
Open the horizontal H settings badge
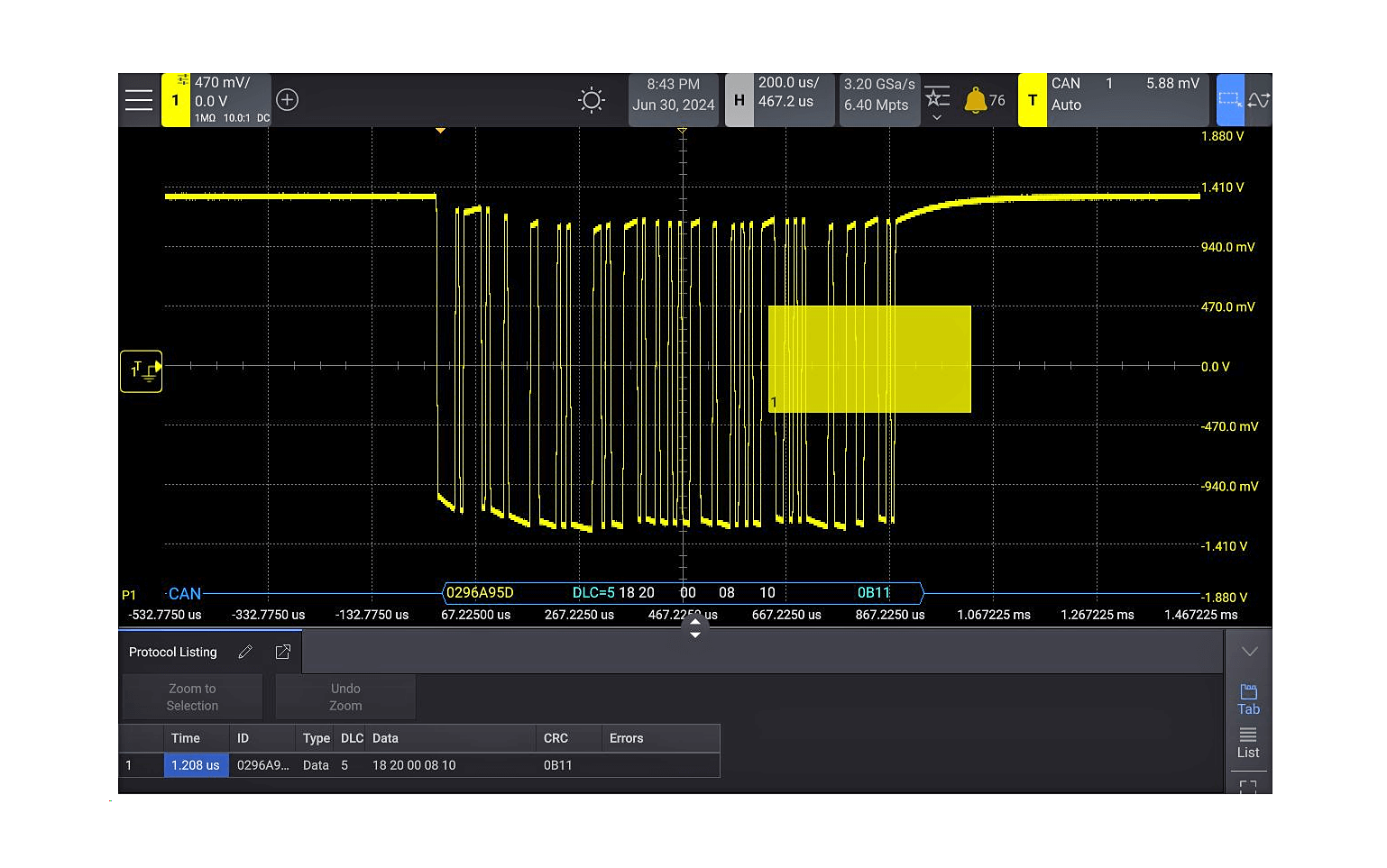pos(739,100)
